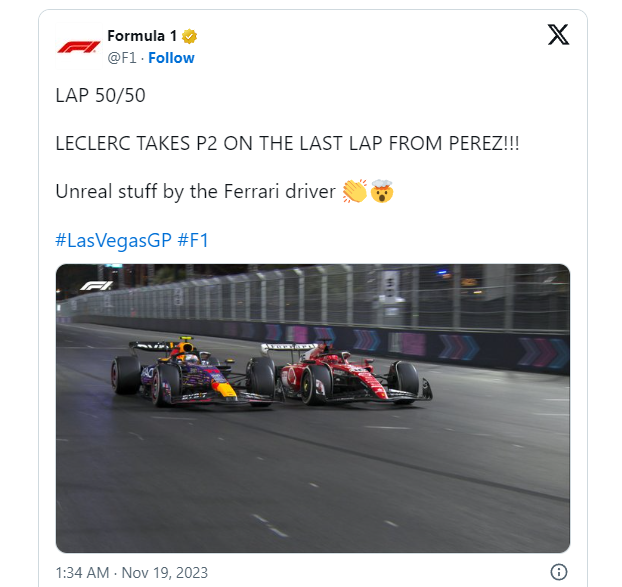Viewport: 622px width, 587px height.
Task: Click the exploding head emoji
Action: click(381, 191)
